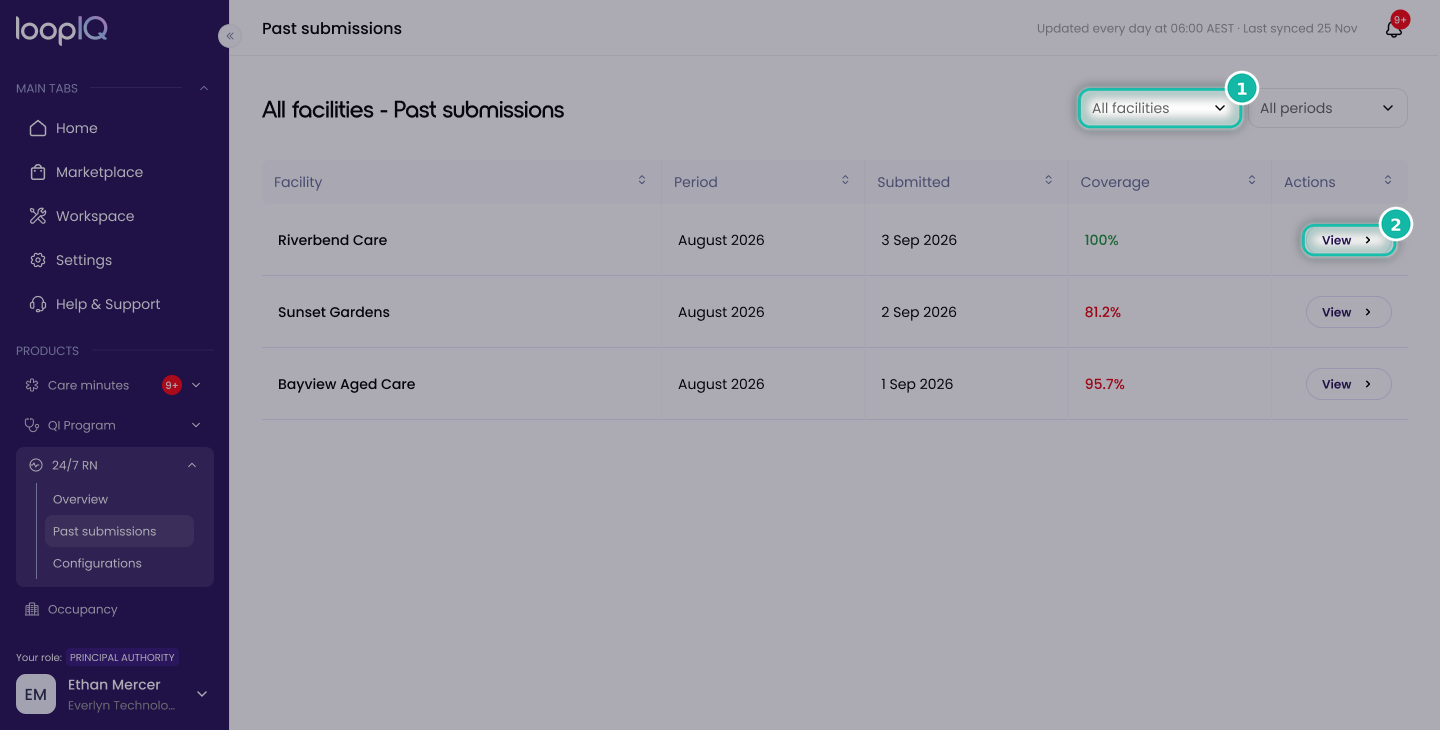This screenshot has width=1440, height=730.
Task: Click the EM user avatar
Action: [x=36, y=694]
